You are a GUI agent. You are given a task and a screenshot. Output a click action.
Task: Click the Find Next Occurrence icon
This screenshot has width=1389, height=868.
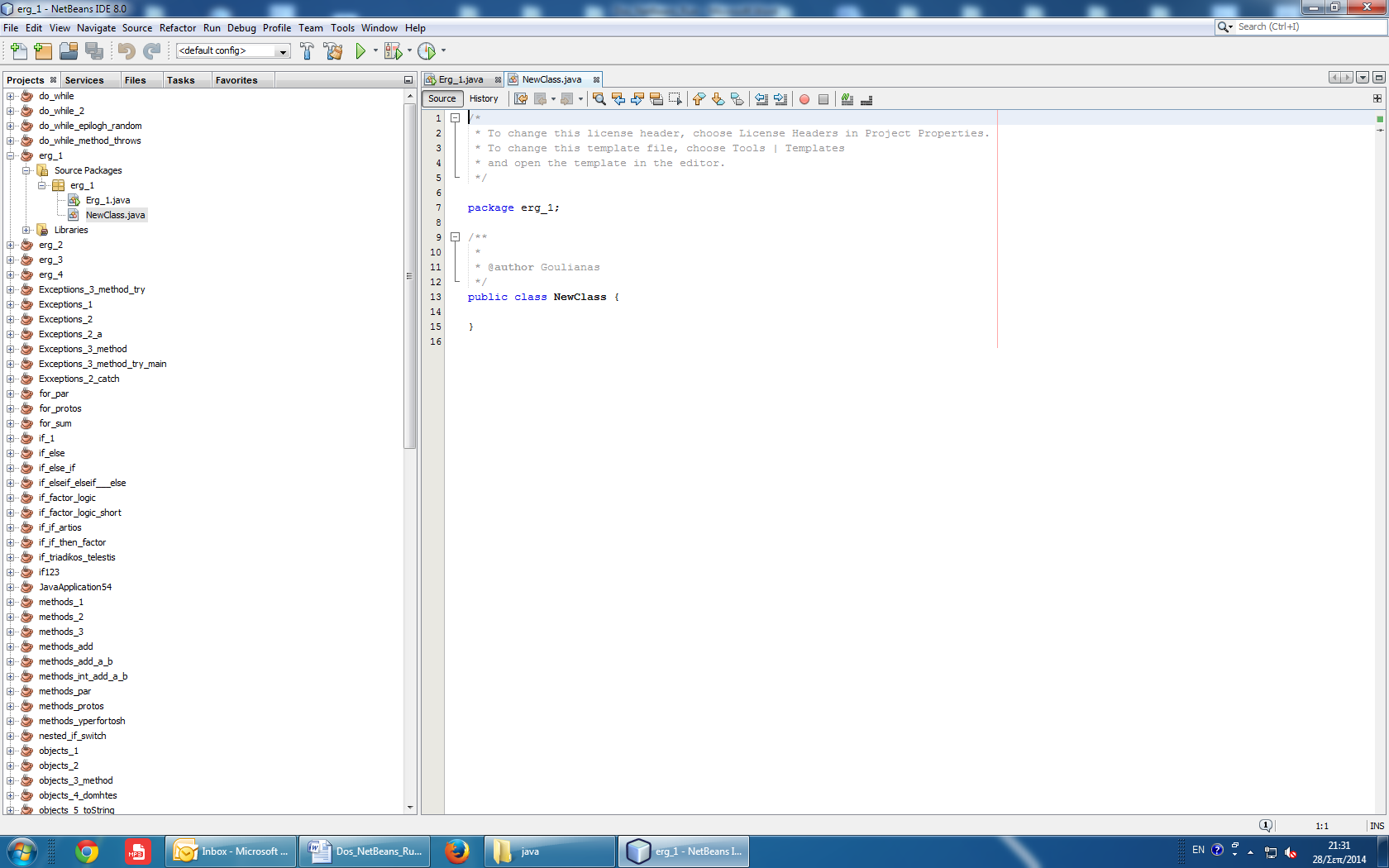pos(637,99)
